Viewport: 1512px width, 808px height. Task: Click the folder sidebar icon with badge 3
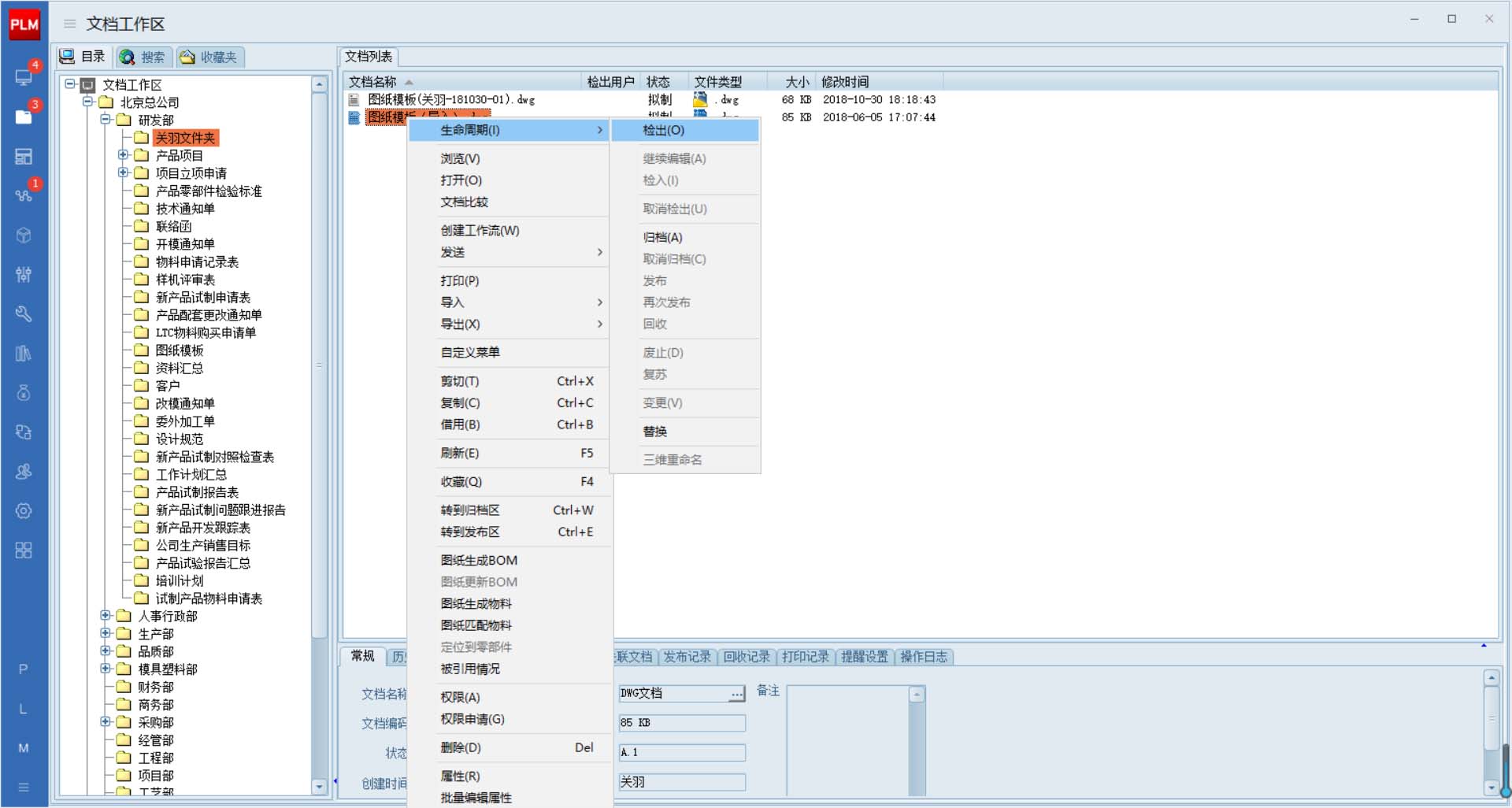coord(24,117)
